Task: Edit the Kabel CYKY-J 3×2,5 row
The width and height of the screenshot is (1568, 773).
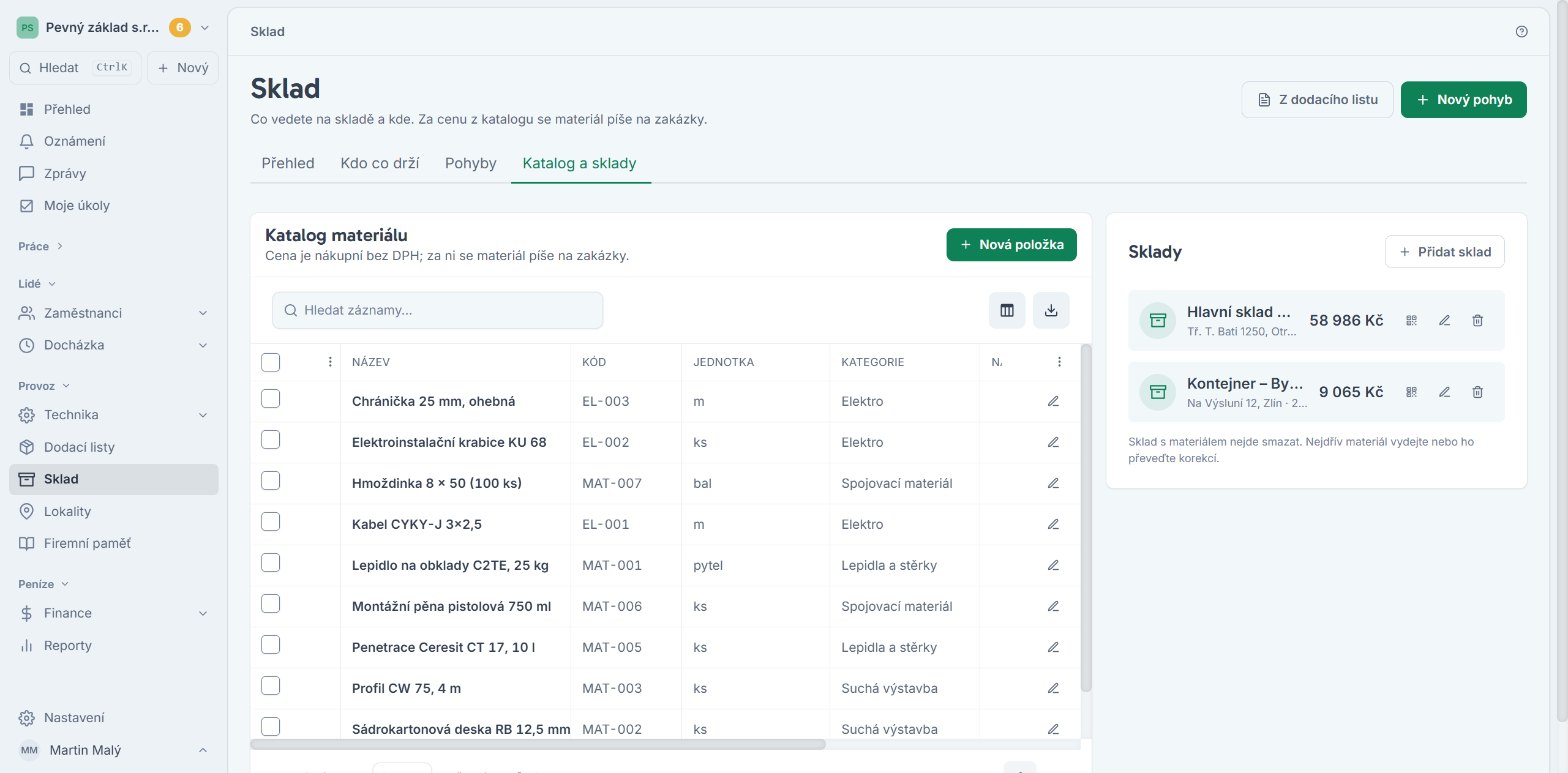Action: [x=1053, y=524]
